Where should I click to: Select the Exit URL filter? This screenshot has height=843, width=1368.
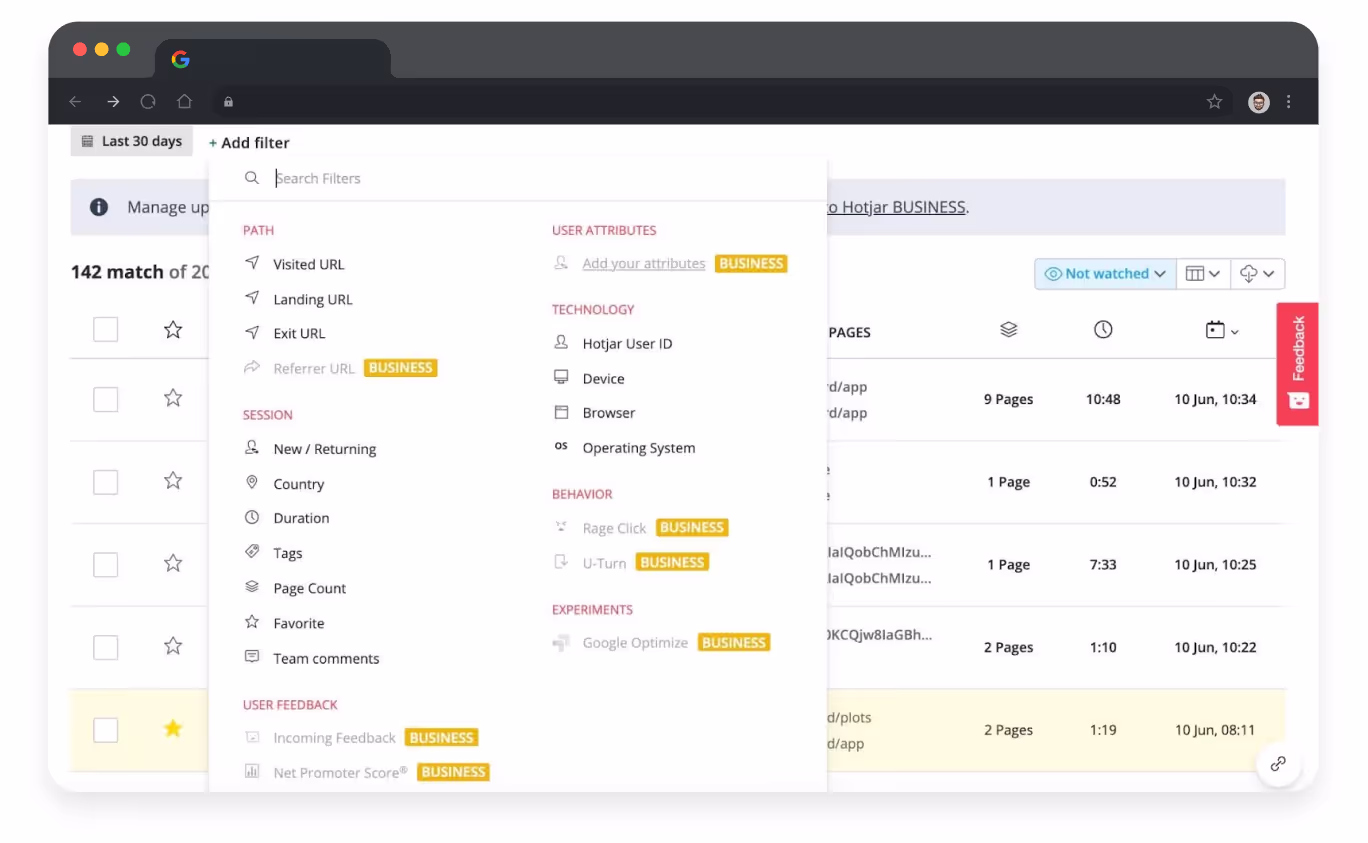click(x=299, y=333)
